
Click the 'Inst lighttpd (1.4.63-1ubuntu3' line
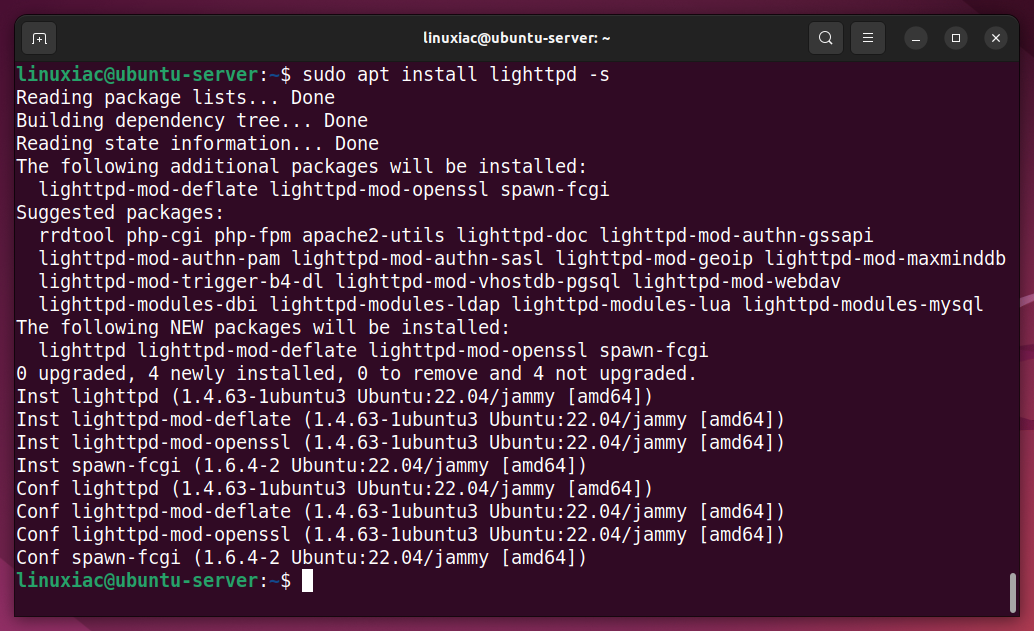[334, 397]
